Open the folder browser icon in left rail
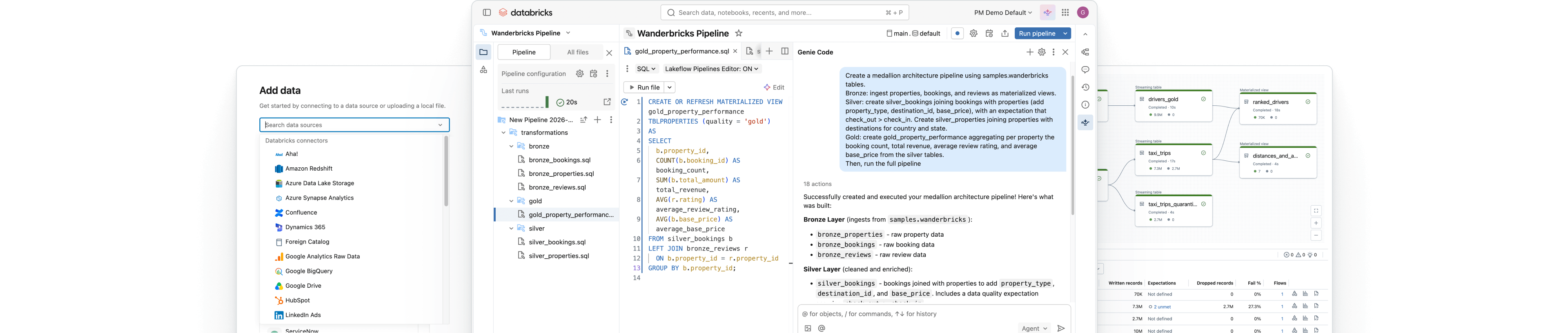The width and height of the screenshot is (1568, 333). tap(483, 52)
